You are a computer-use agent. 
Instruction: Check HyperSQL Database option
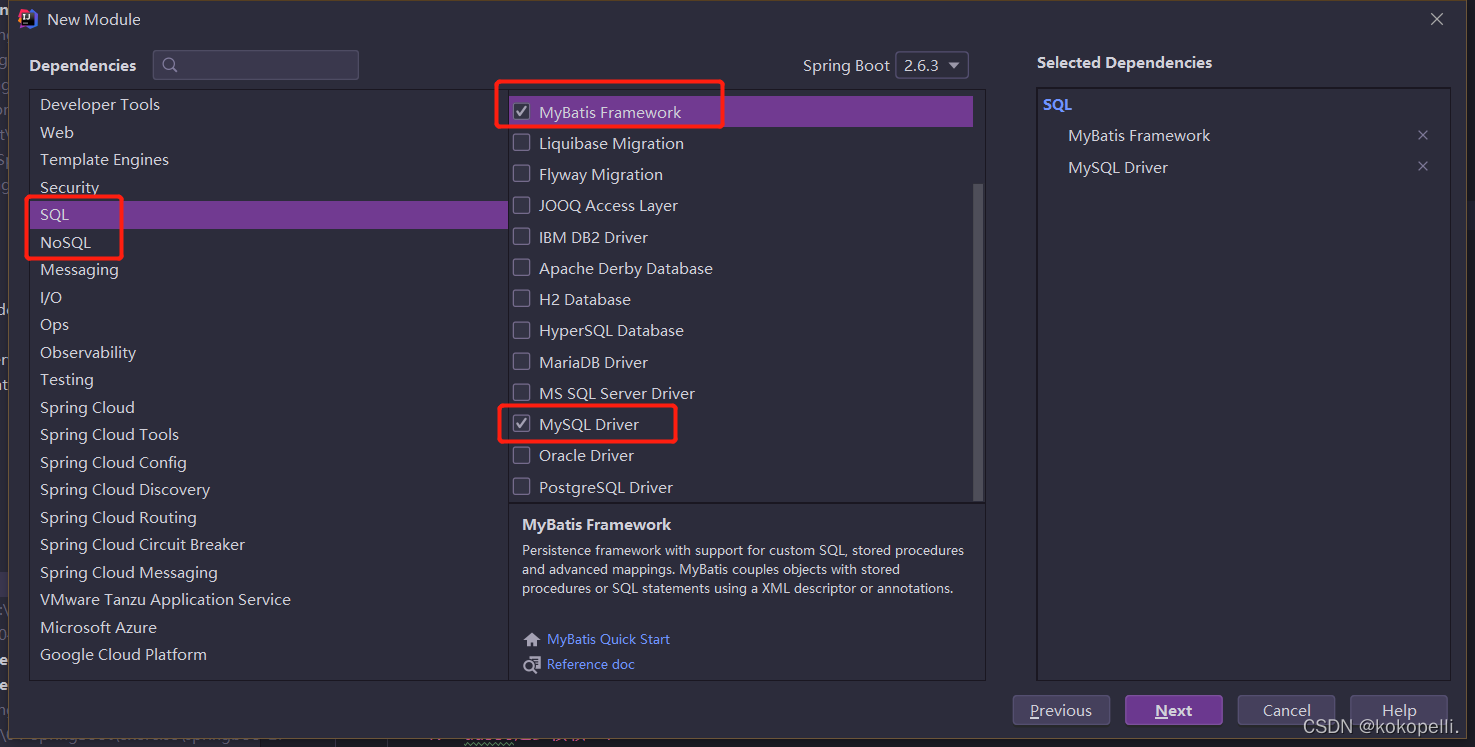point(521,330)
